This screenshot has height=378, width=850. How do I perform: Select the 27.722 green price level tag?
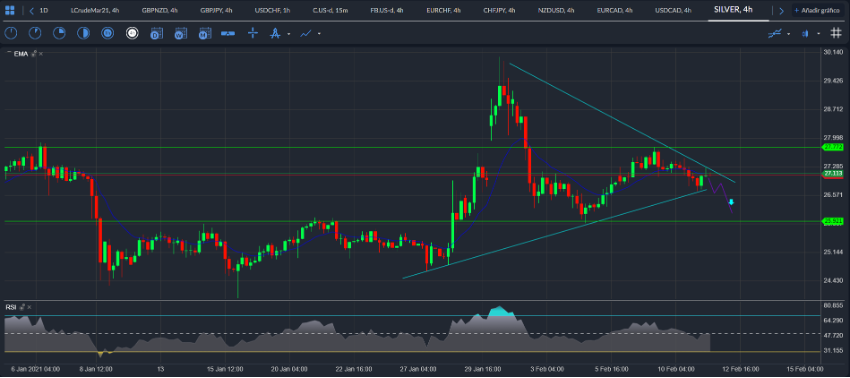(x=832, y=147)
